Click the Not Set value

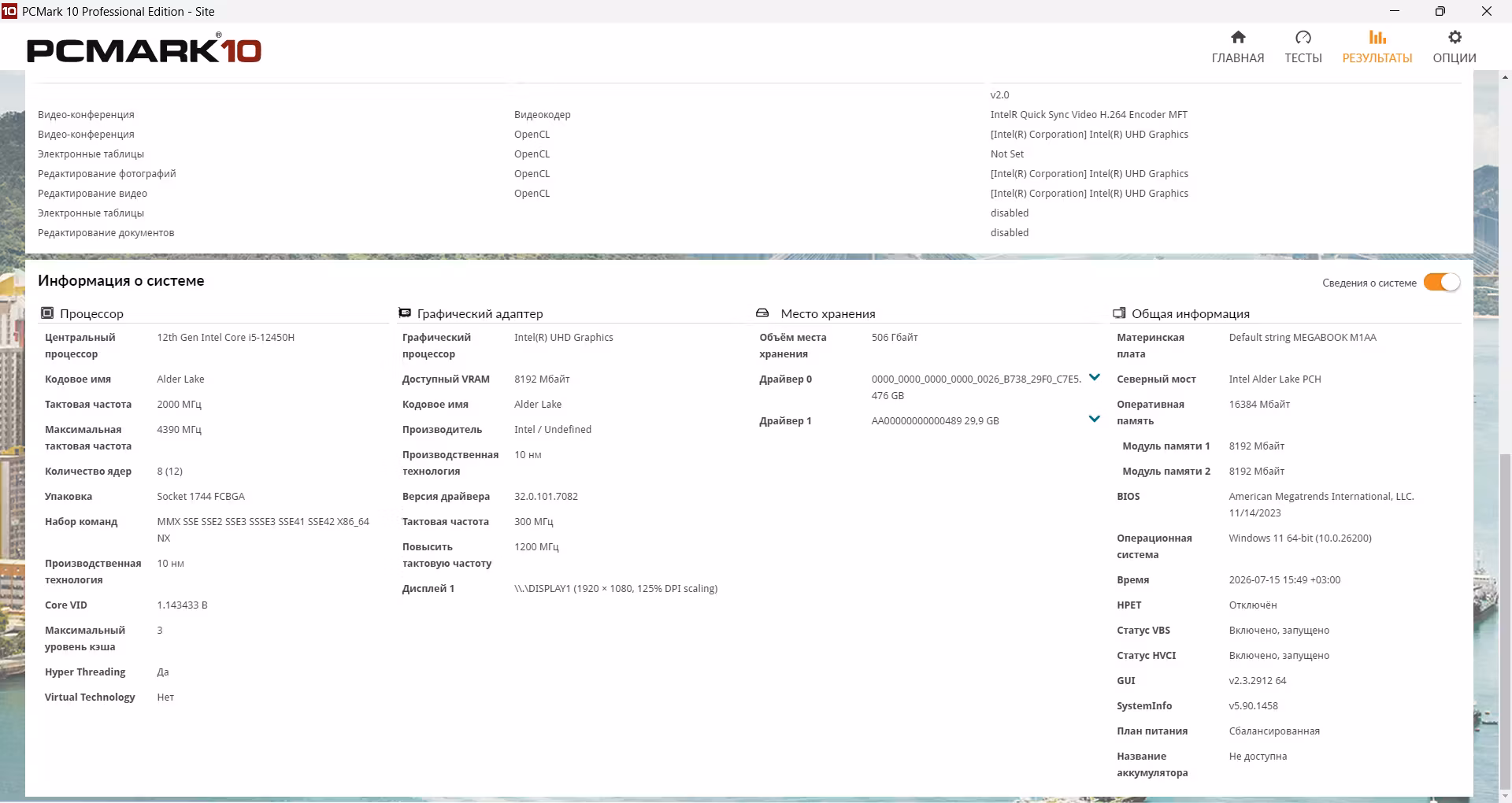[1007, 154]
